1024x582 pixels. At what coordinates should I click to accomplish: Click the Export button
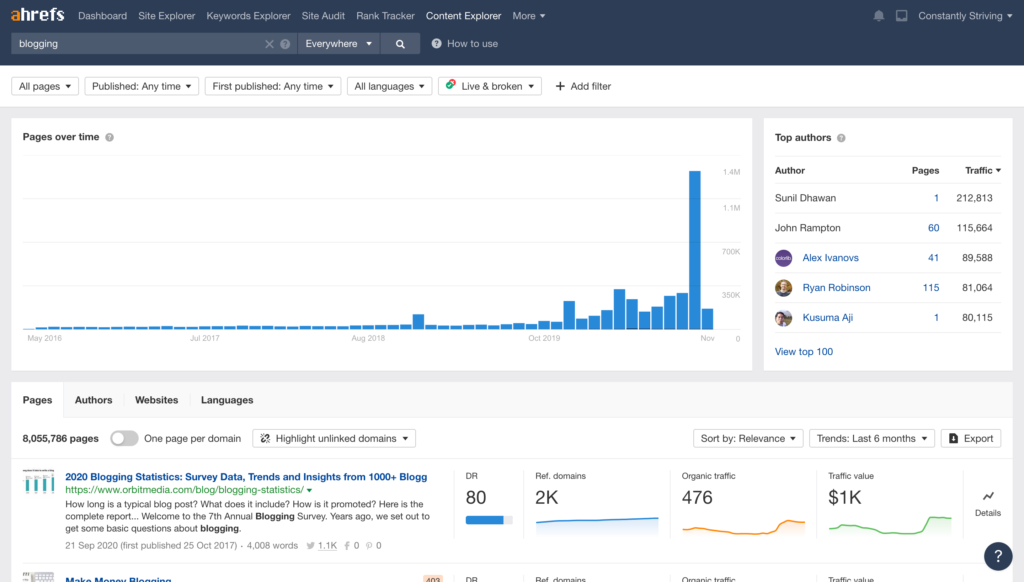pos(970,438)
